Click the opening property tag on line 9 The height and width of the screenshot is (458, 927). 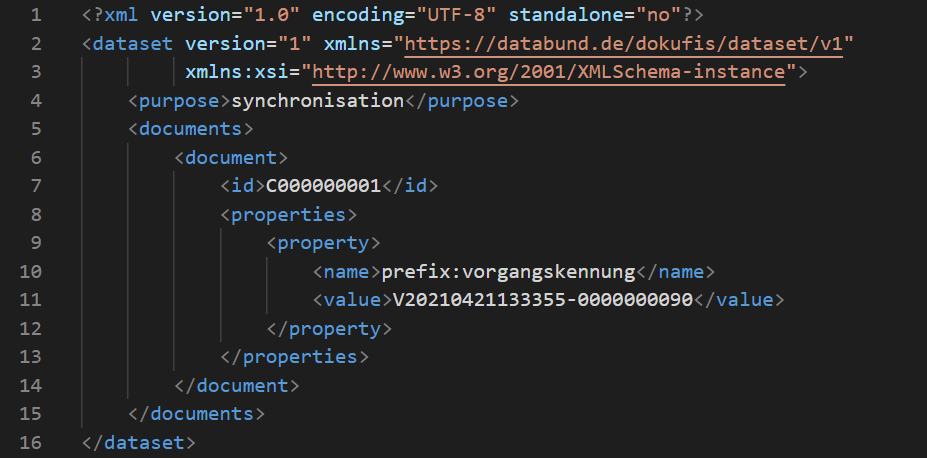(323, 243)
